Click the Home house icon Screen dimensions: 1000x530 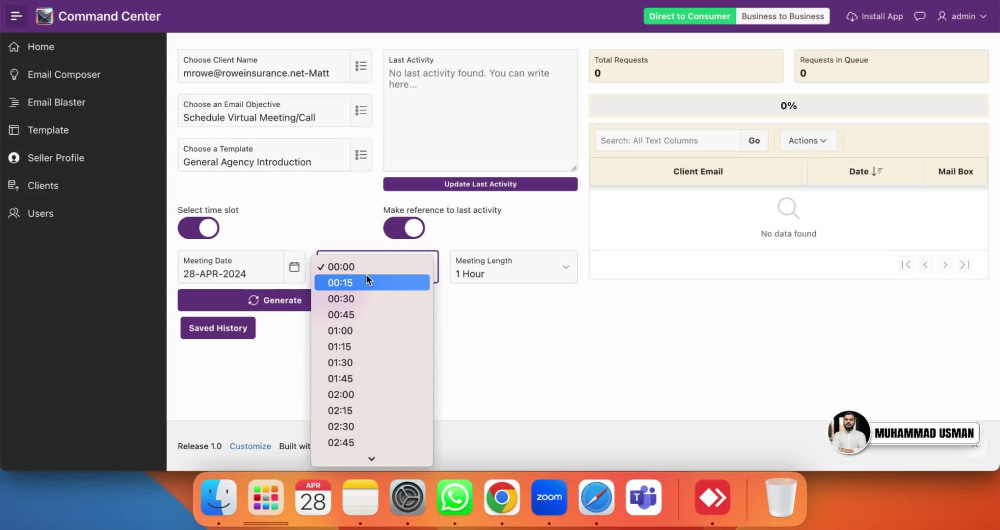(x=14, y=47)
